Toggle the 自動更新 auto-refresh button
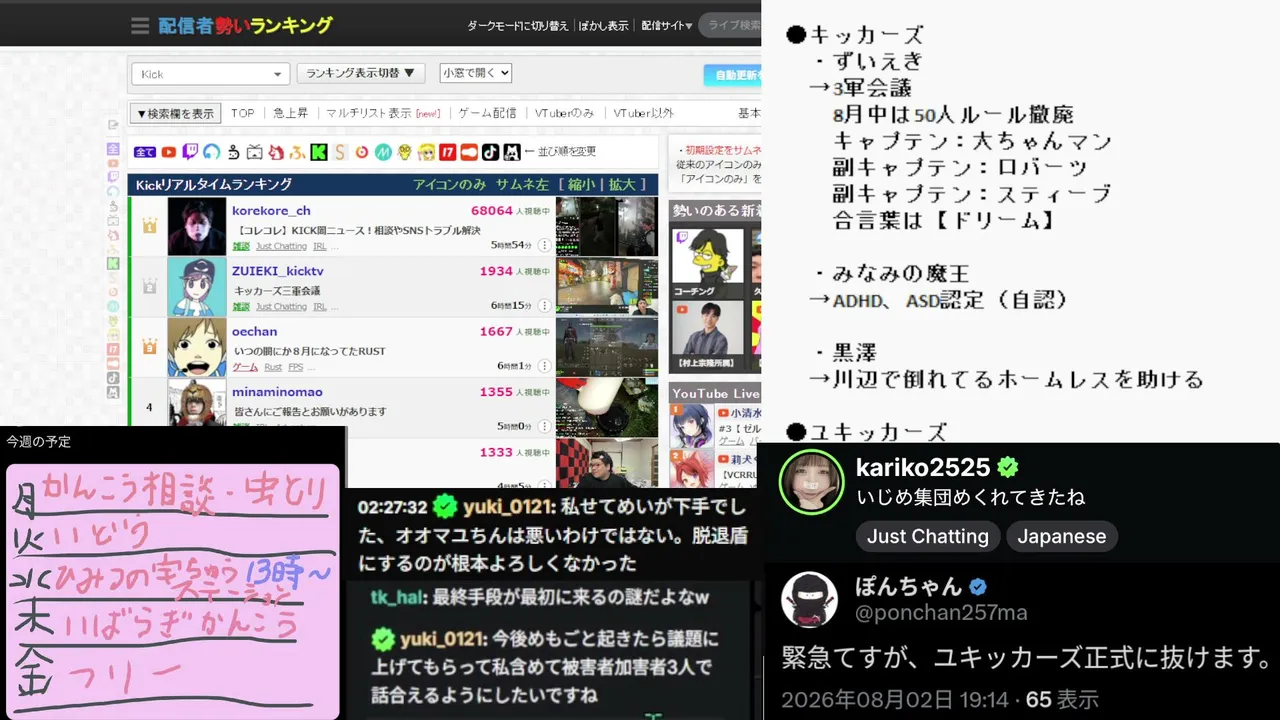Viewport: 1280px width, 720px height. 733,75
